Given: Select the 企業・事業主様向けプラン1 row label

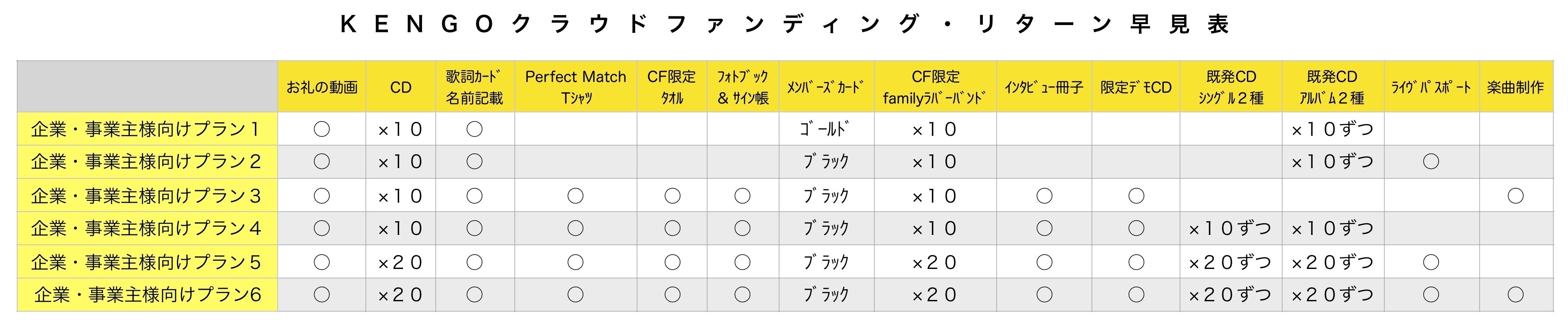Looking at the screenshot, I should [x=146, y=129].
